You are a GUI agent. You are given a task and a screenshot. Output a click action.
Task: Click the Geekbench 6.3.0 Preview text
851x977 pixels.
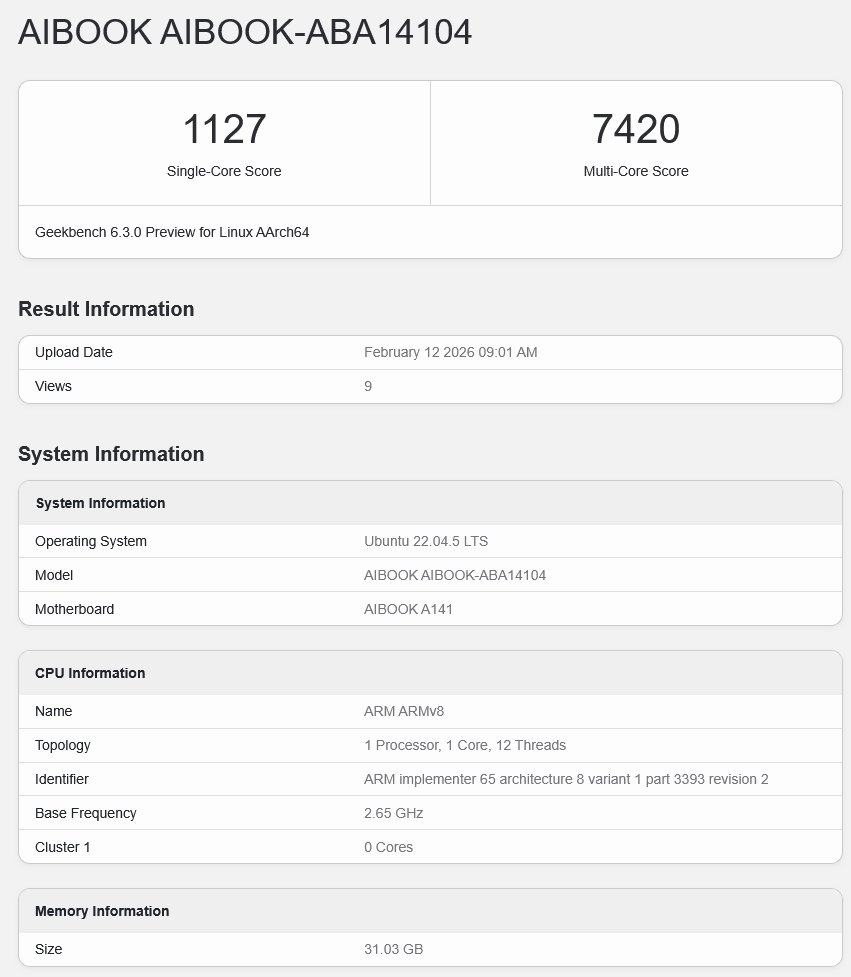[173, 232]
